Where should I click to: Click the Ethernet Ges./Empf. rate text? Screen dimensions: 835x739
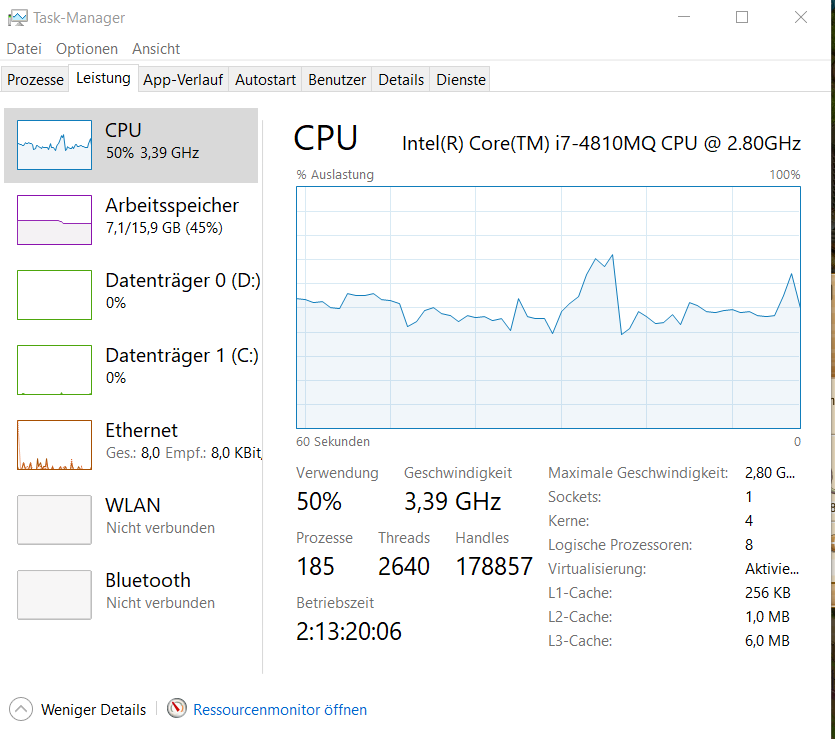[x=184, y=453]
